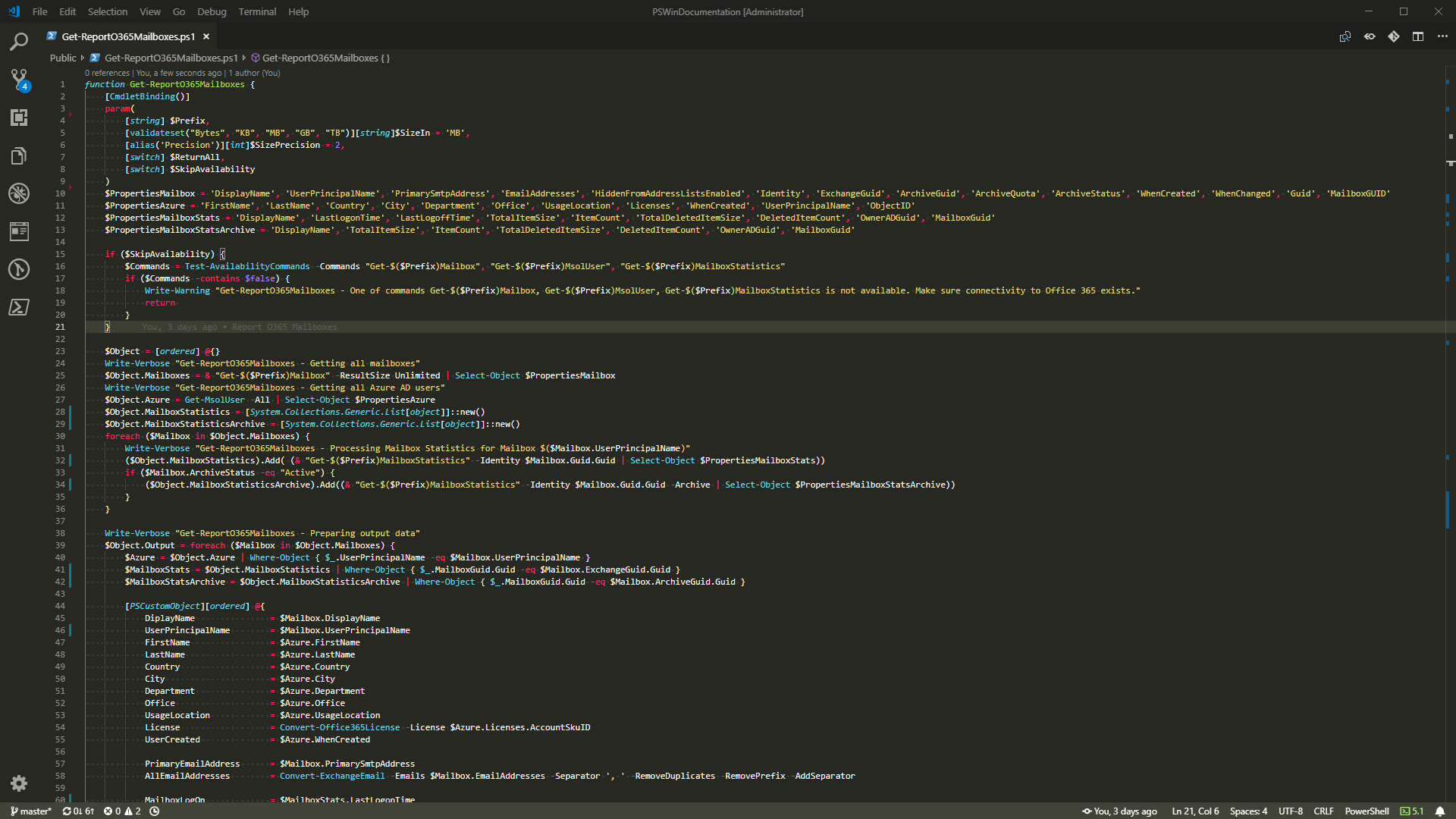The image size is (1456, 819).
Task: Click the error and warning counter
Action: 124,811
